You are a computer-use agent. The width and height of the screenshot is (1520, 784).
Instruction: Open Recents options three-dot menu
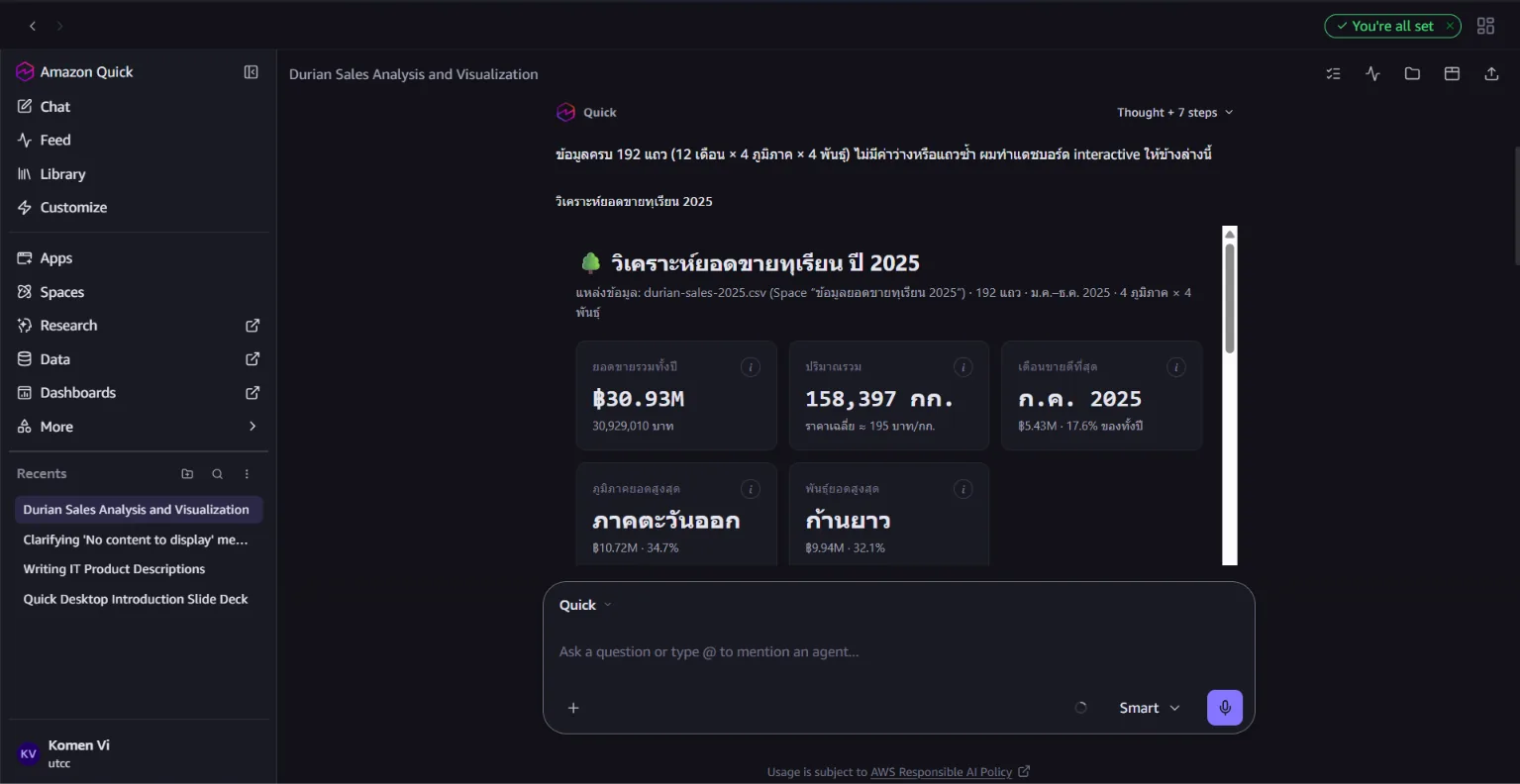pyautogui.click(x=248, y=474)
